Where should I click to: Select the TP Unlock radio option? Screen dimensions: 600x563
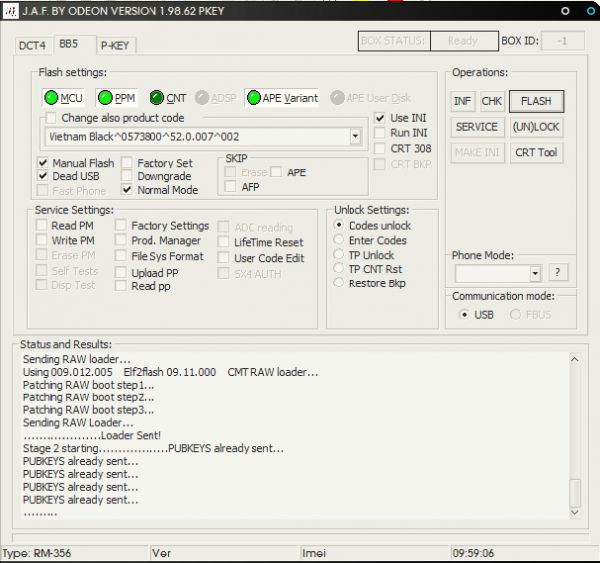[x=339, y=255]
